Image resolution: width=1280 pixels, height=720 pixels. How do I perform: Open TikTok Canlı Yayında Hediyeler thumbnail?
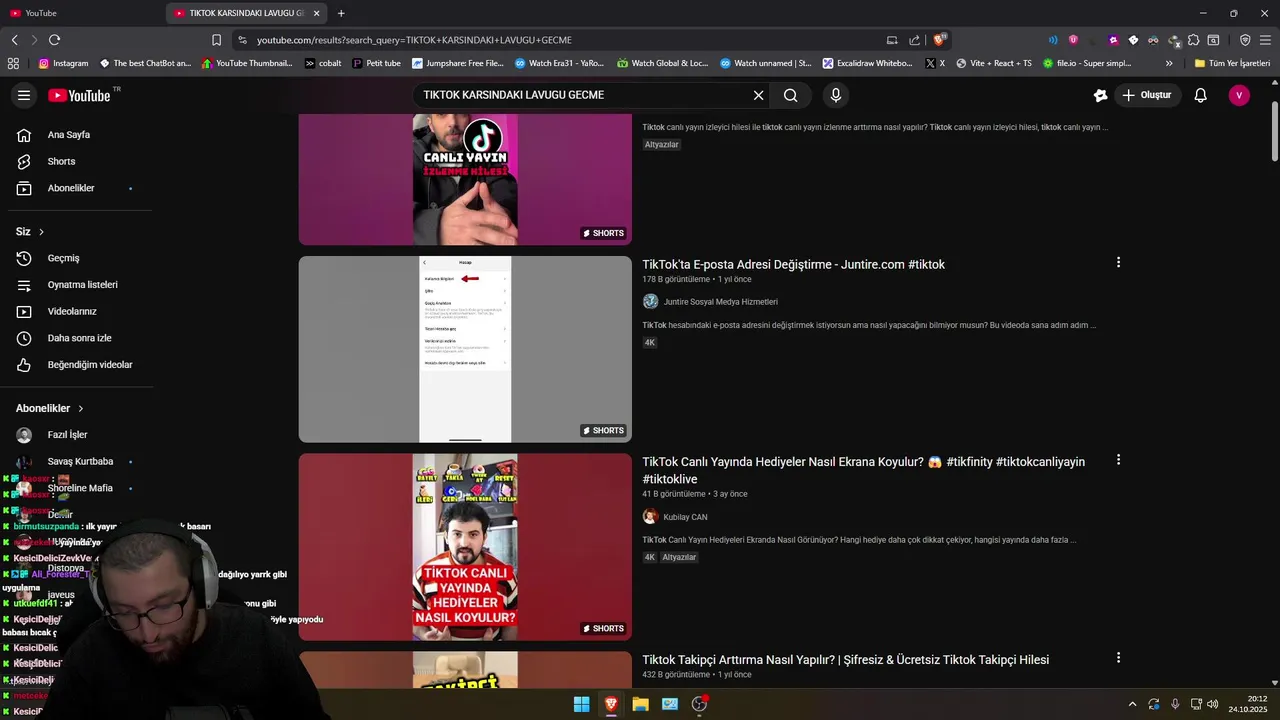pyautogui.click(x=465, y=547)
